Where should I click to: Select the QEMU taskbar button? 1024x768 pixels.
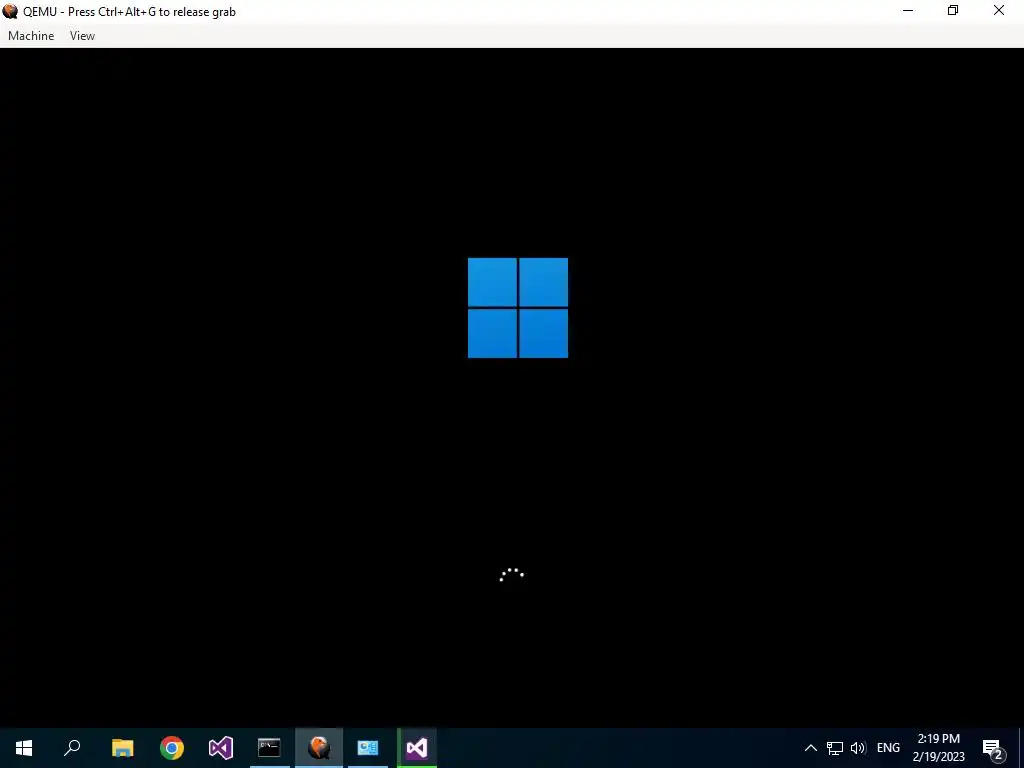click(319, 748)
